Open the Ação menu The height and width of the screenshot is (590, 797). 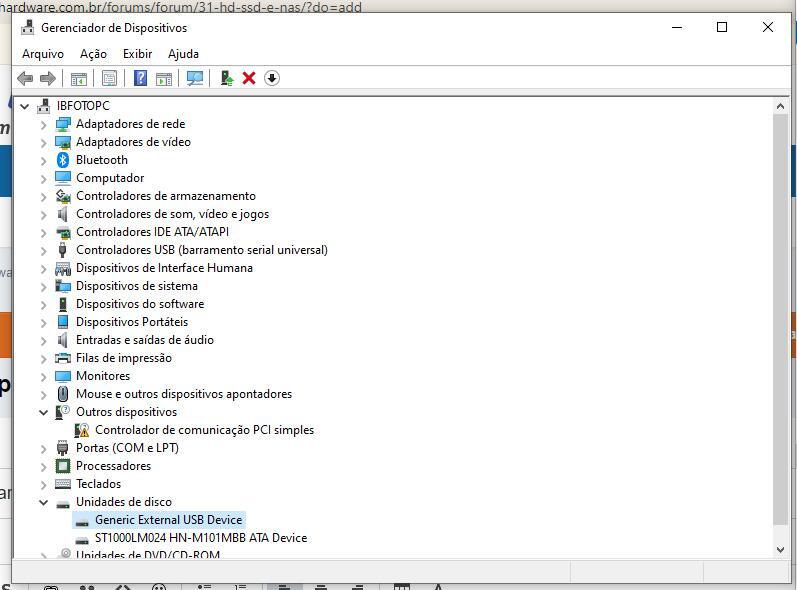pyautogui.click(x=93, y=54)
